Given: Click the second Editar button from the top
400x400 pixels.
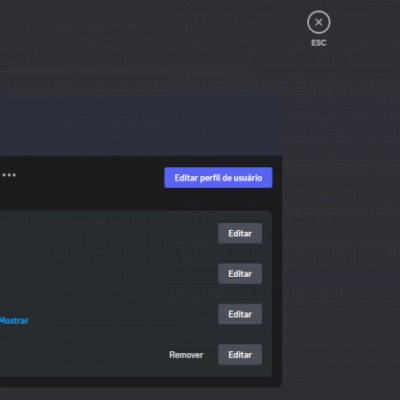Looking at the screenshot, I should [240, 274].
